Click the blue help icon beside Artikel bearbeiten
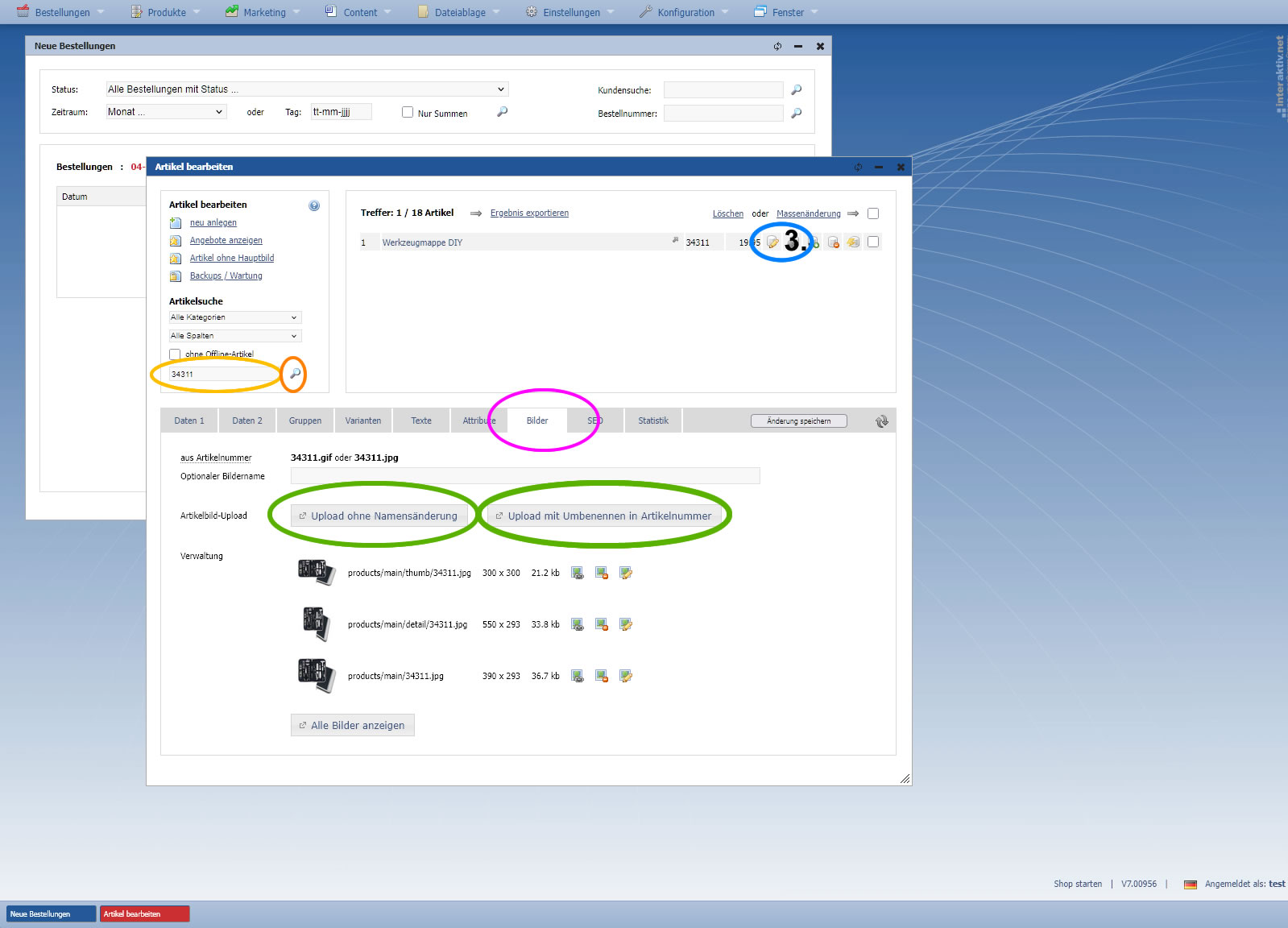 tap(314, 205)
